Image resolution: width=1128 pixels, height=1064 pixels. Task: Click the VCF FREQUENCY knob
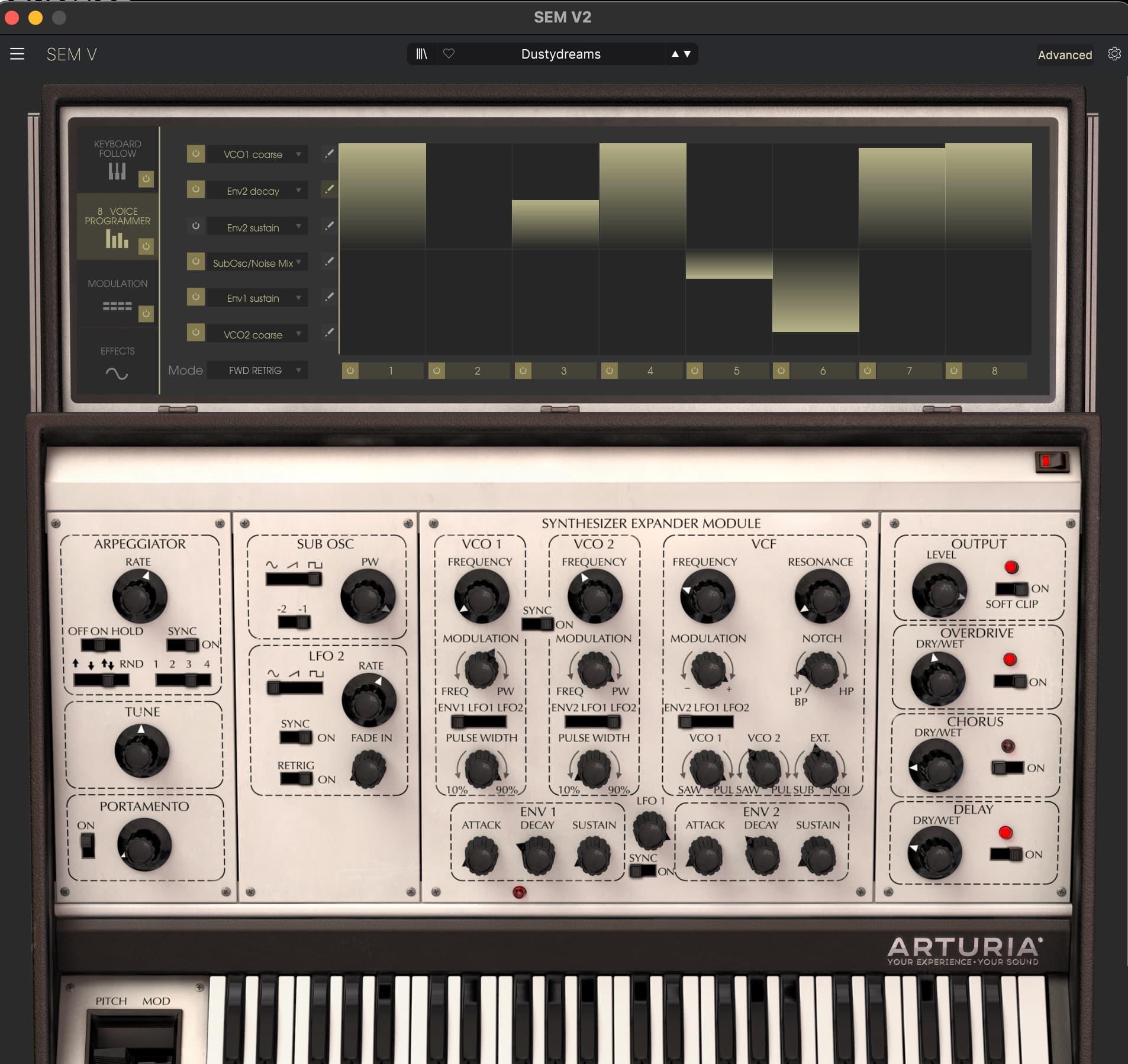(707, 597)
